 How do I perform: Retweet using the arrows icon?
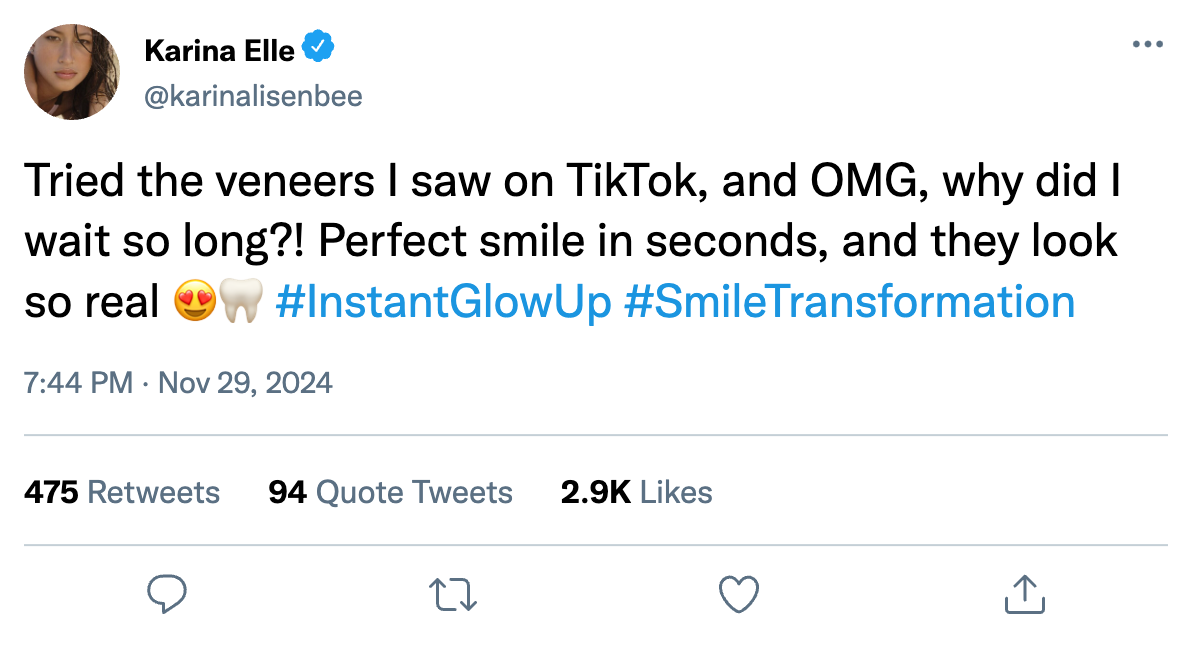pos(453,594)
